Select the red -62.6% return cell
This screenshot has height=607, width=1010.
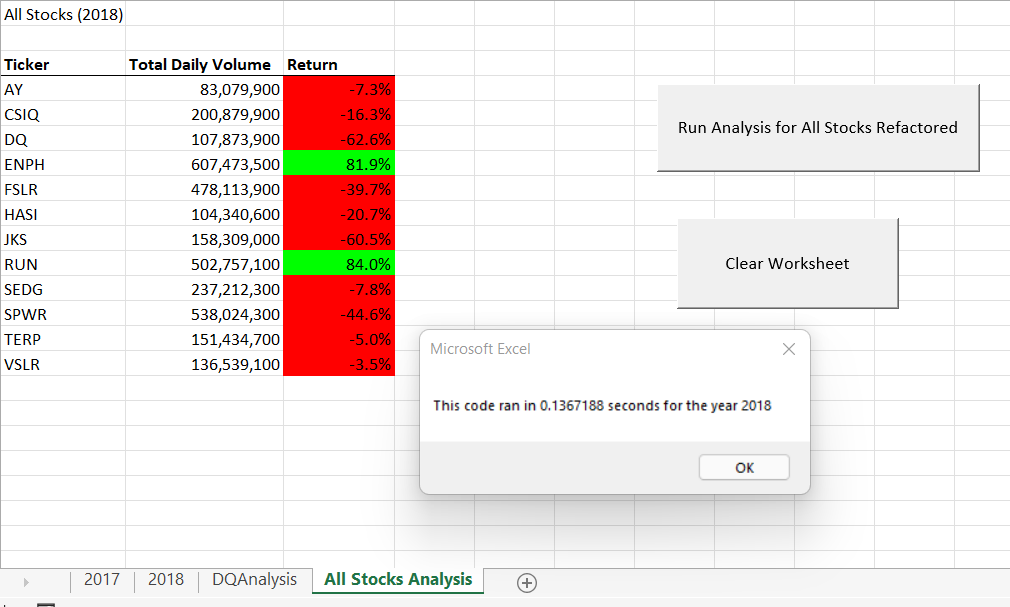[339, 139]
